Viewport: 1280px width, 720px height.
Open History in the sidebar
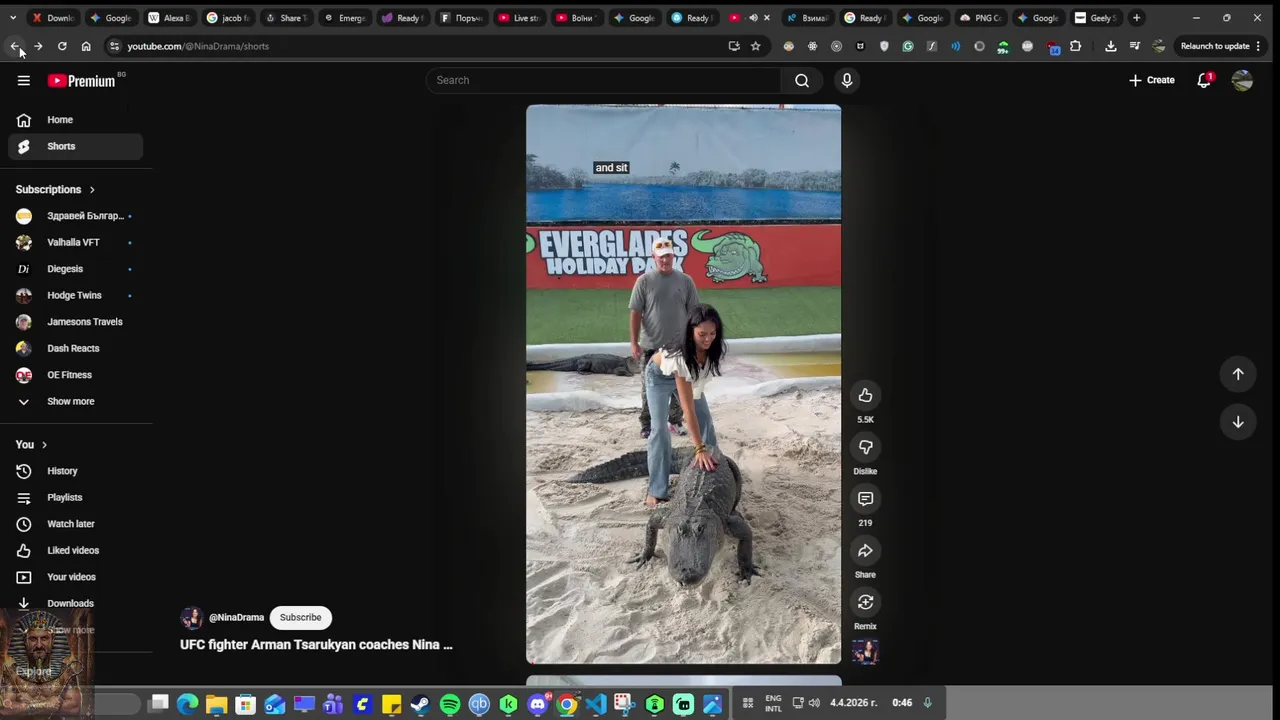[x=76, y=471]
